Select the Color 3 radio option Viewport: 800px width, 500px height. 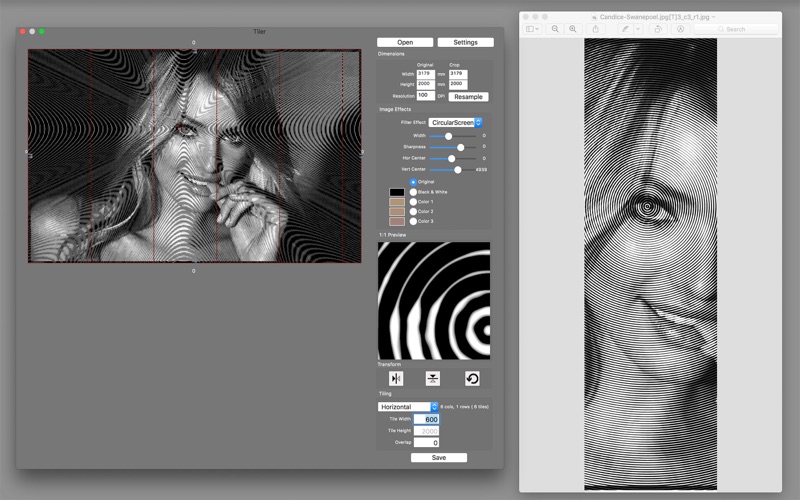pyautogui.click(x=413, y=221)
